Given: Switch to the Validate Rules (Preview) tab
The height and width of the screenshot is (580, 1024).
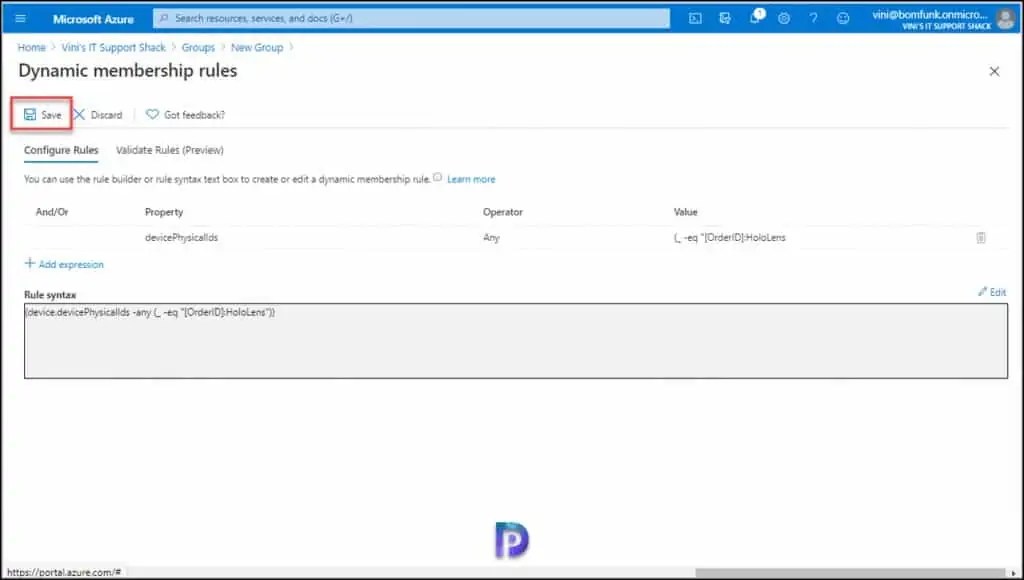Looking at the screenshot, I should [x=169, y=150].
